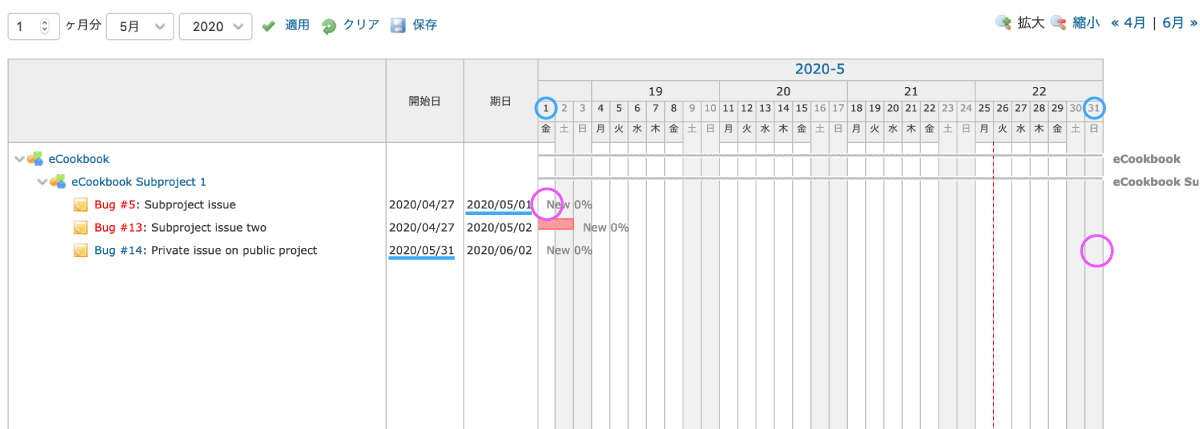Click the 2020-5 month header link
Viewport: 1200px width, 429px height.
coord(820,69)
